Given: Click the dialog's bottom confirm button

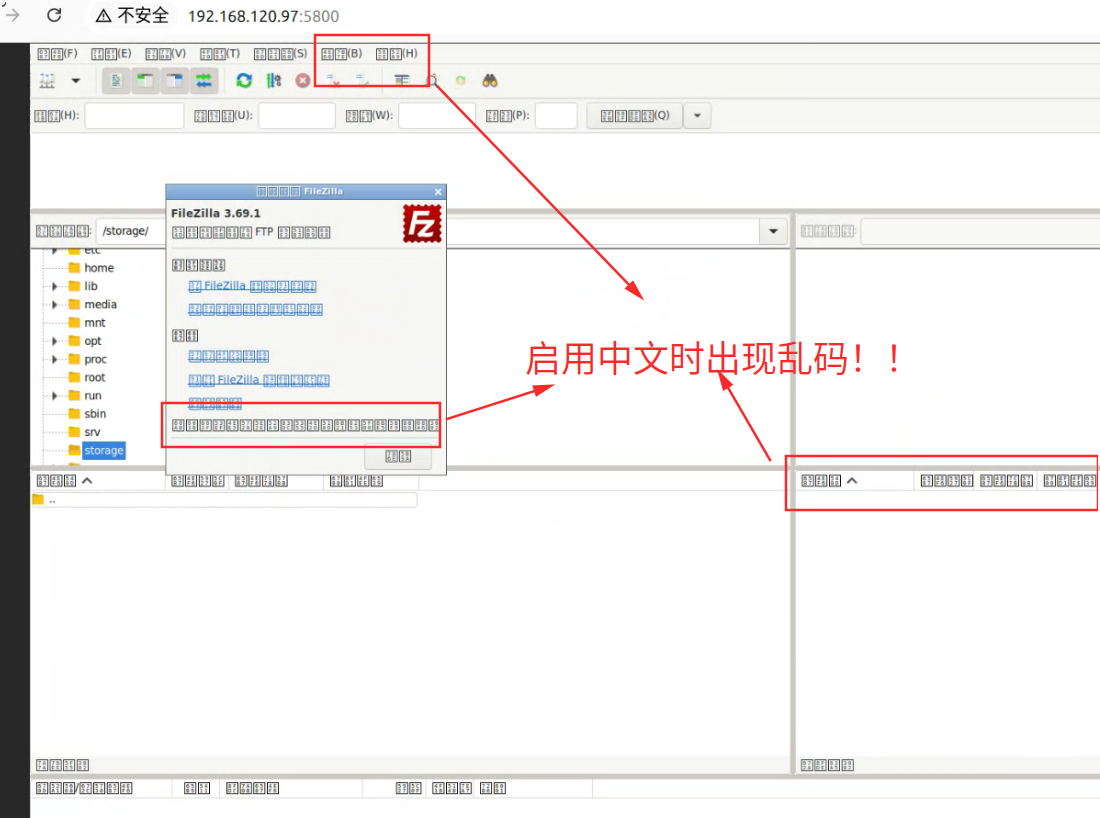Looking at the screenshot, I should tap(398, 457).
